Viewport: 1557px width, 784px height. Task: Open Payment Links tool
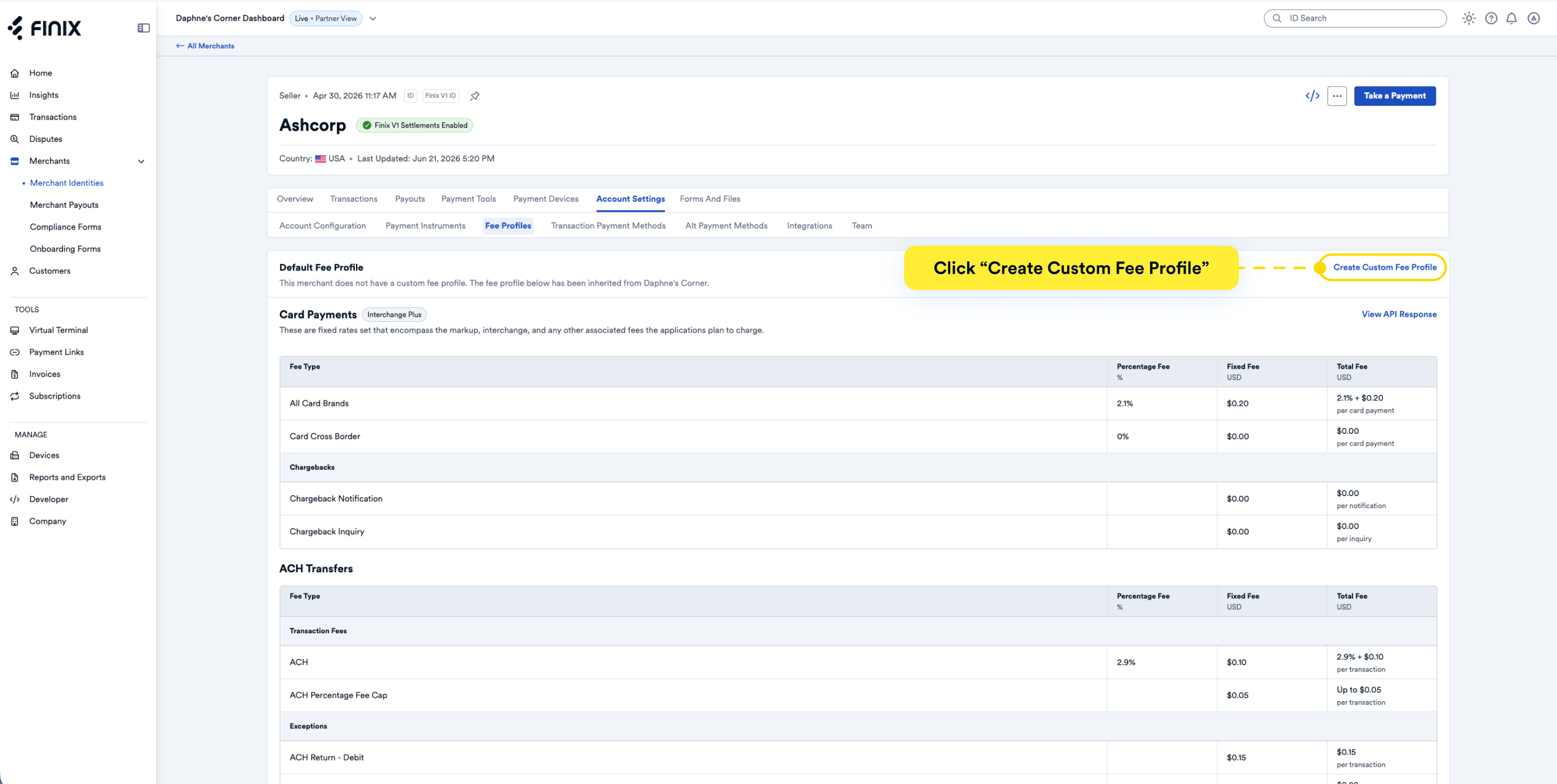click(x=56, y=352)
